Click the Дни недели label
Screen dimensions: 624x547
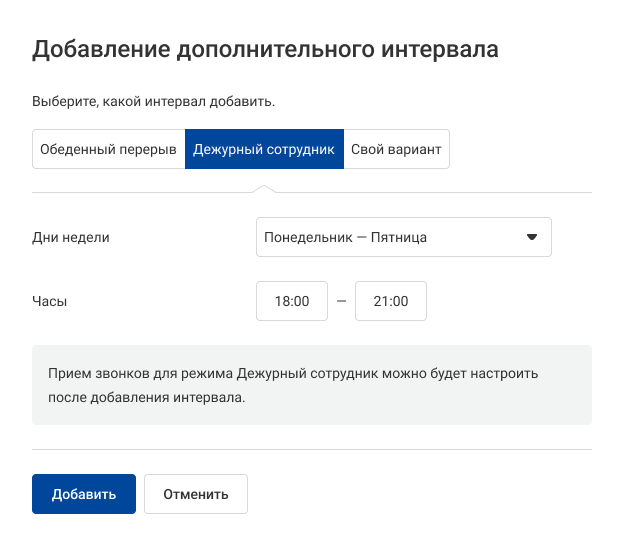click(71, 237)
